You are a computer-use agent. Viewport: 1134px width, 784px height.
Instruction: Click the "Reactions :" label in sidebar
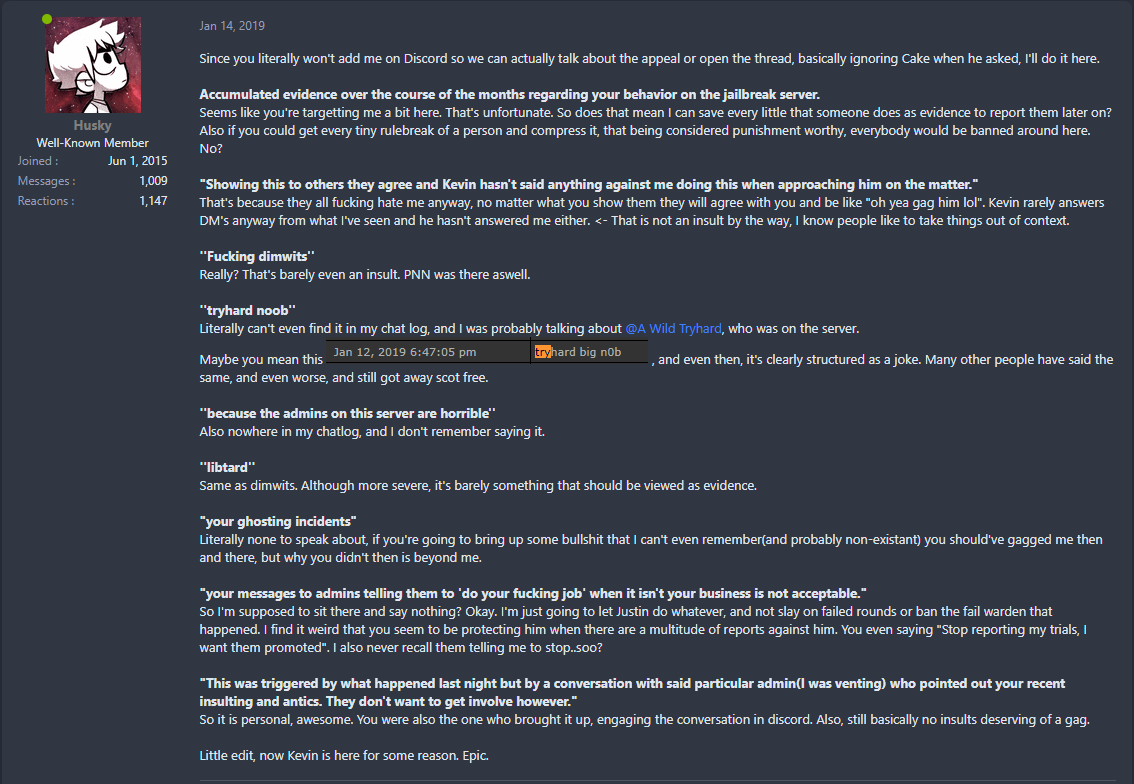coord(45,201)
